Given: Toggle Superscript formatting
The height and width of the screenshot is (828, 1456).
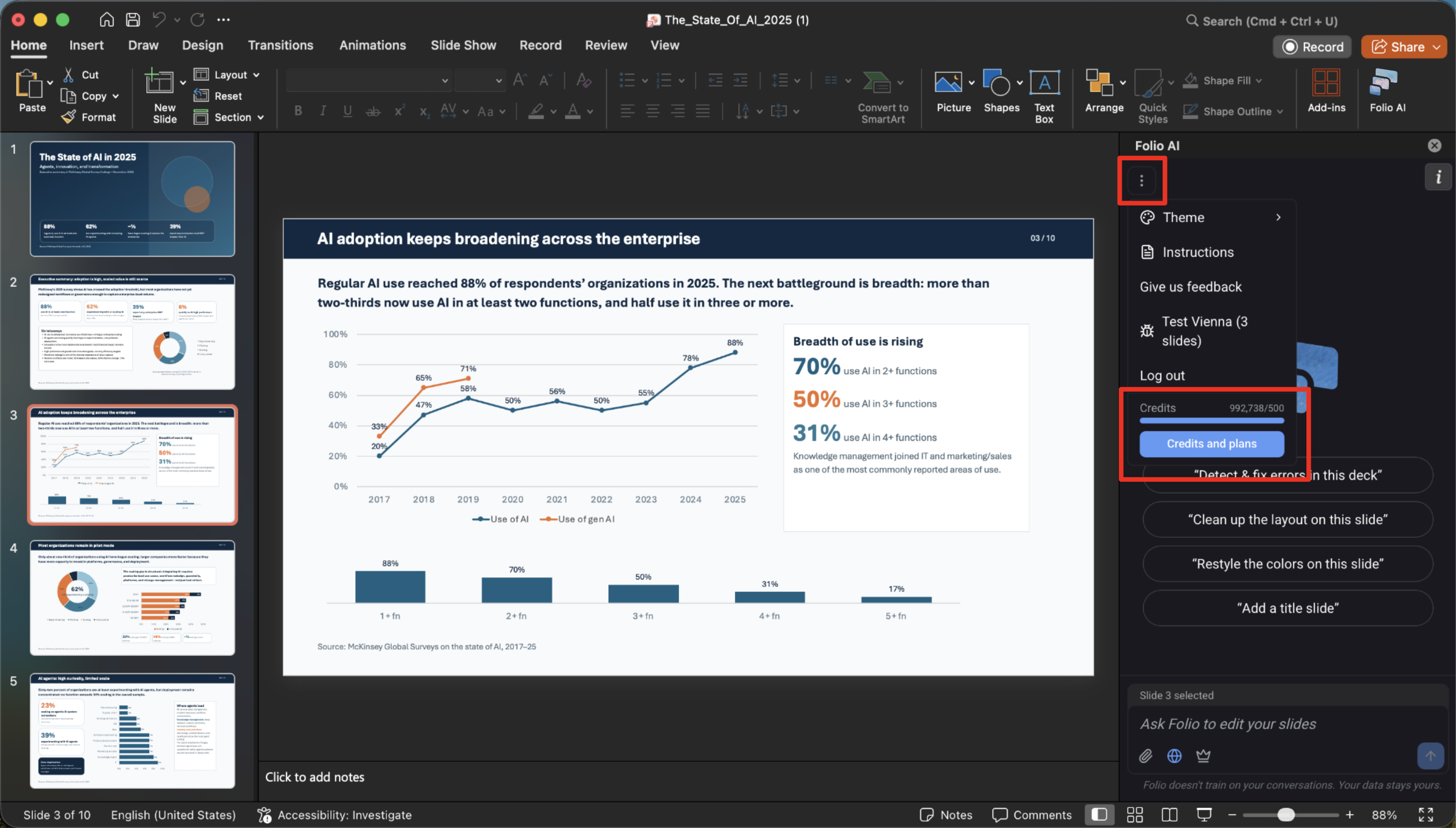Looking at the screenshot, I should pos(399,111).
